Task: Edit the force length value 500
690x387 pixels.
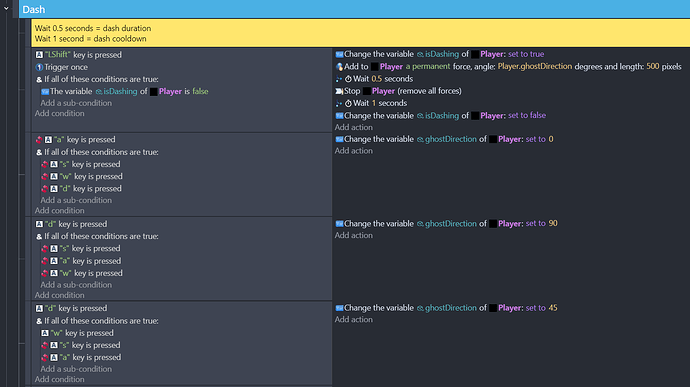Action: (653, 66)
